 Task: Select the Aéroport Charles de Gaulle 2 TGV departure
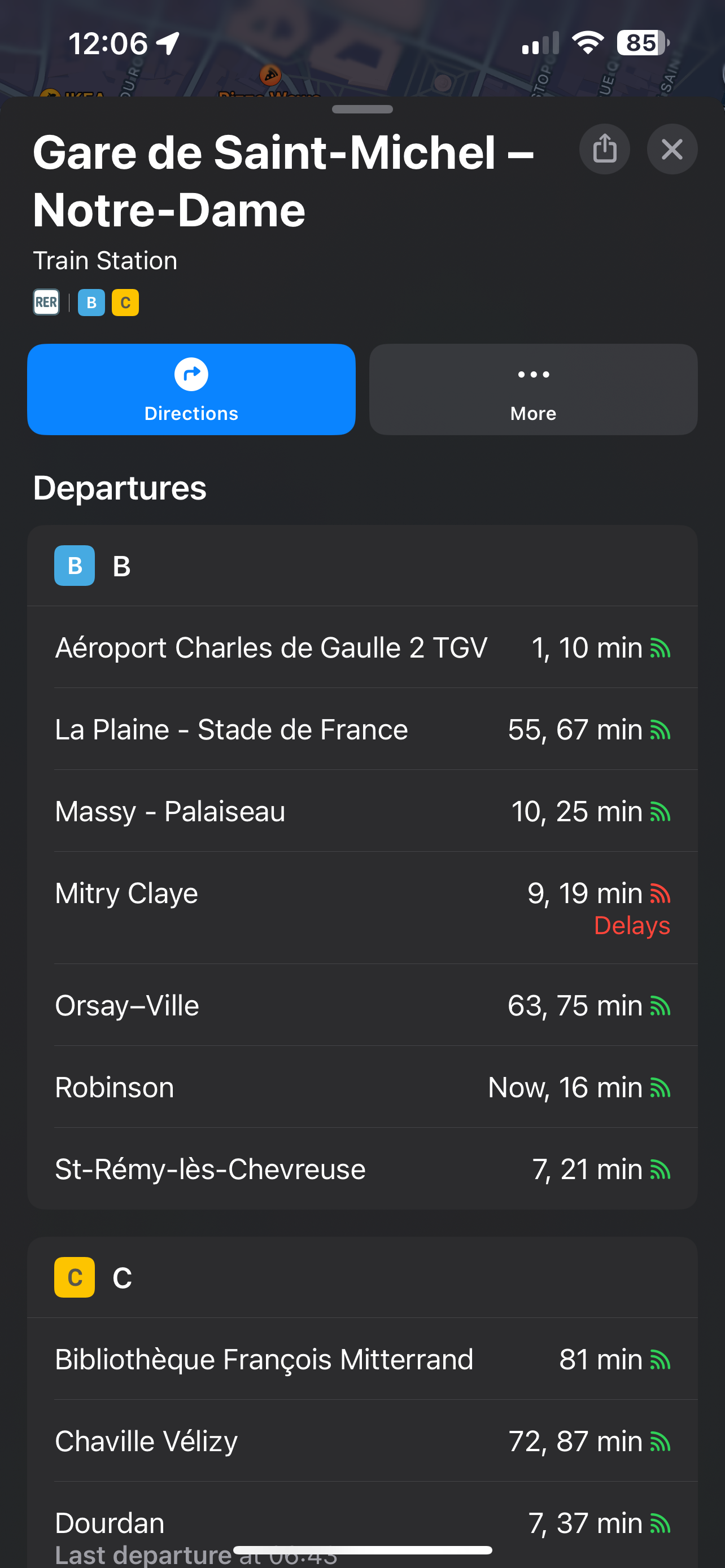click(x=272, y=647)
